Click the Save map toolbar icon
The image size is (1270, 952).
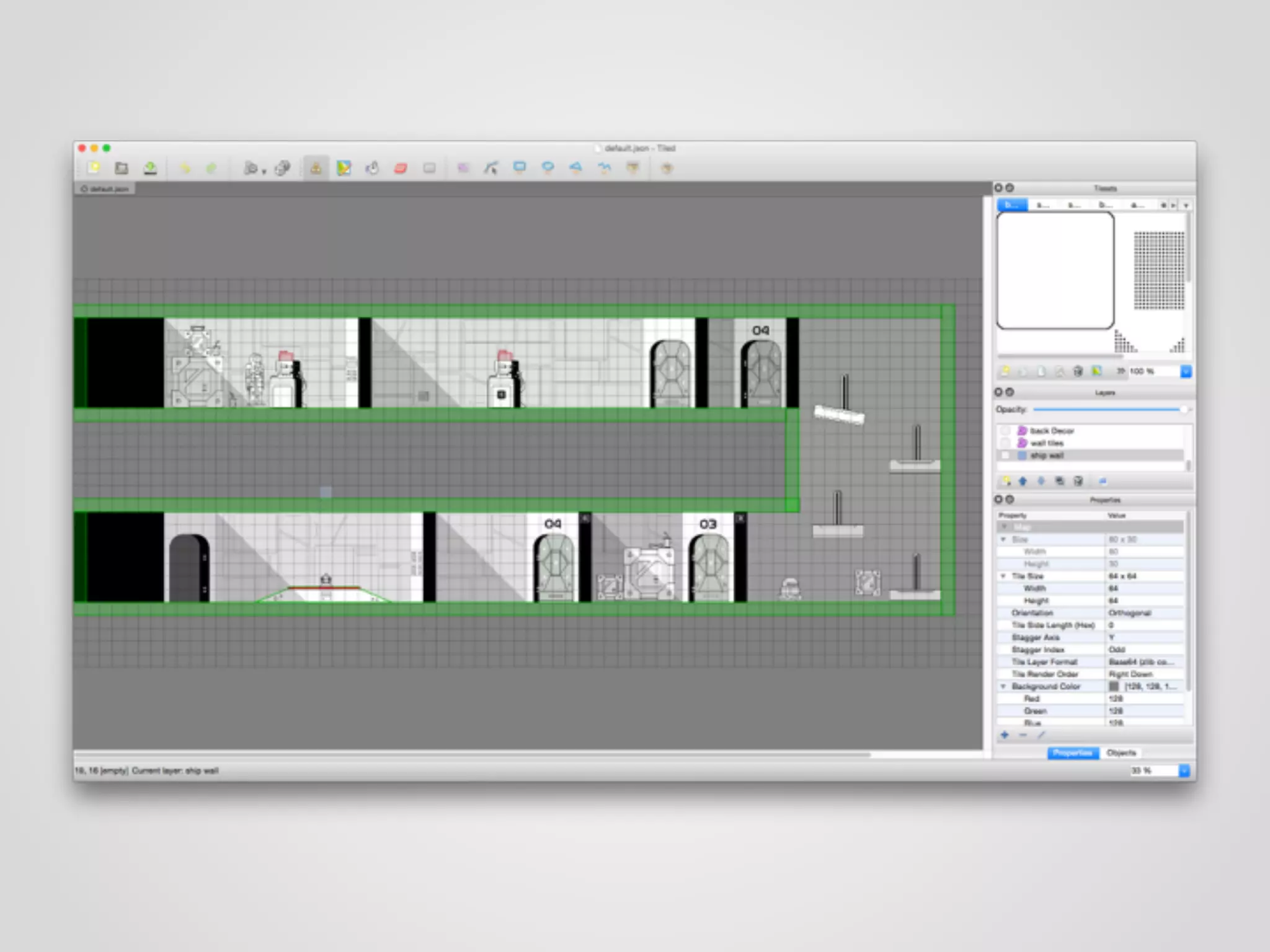[150, 168]
